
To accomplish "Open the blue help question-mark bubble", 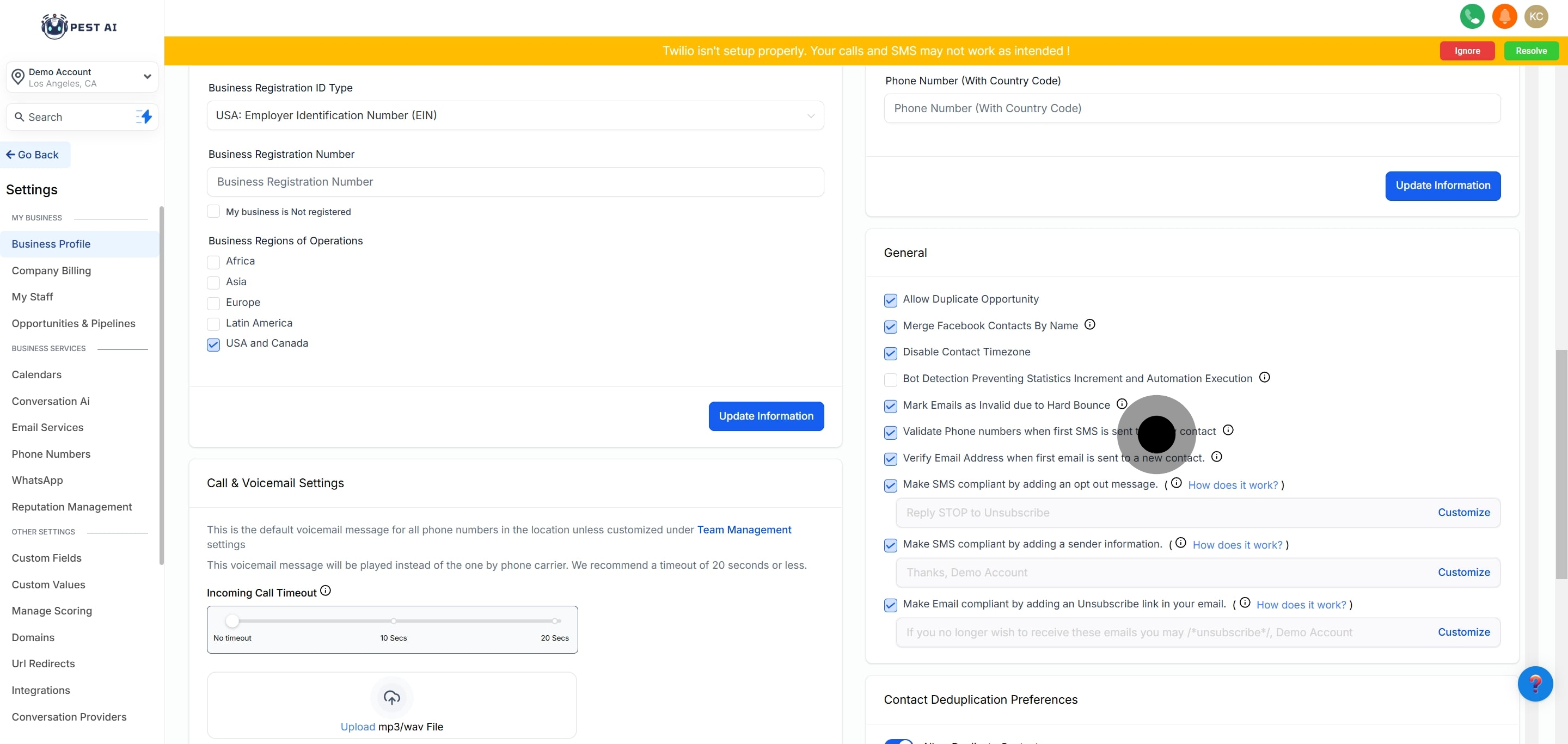I will click(x=1535, y=684).
